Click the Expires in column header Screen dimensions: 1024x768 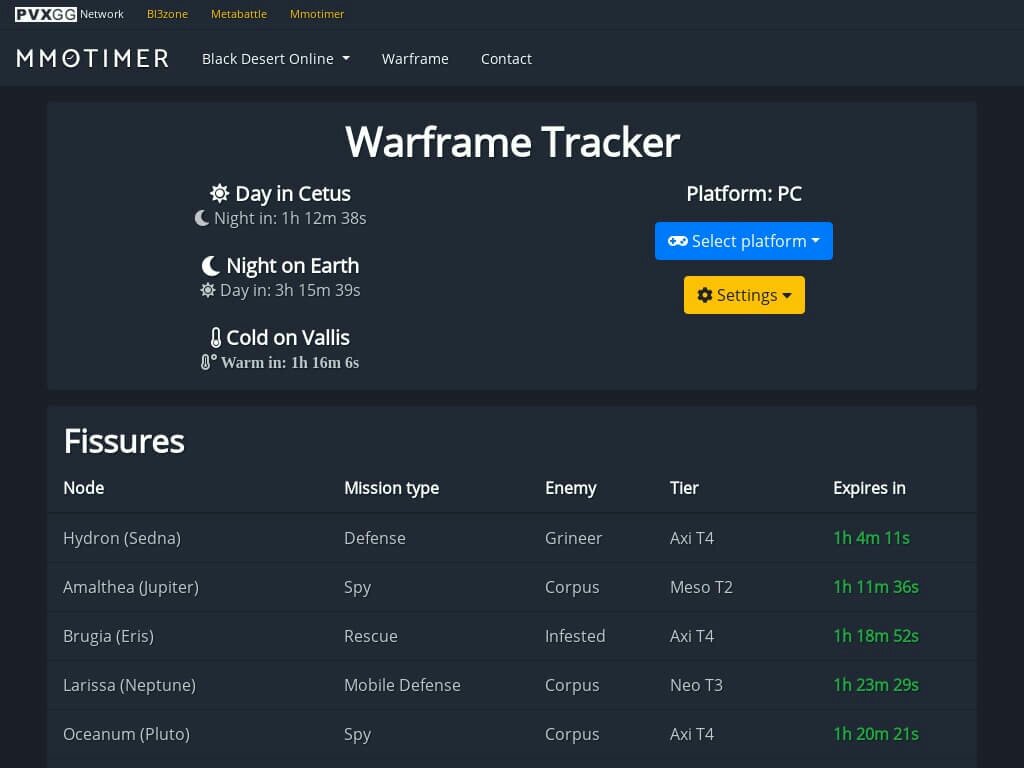pos(869,488)
